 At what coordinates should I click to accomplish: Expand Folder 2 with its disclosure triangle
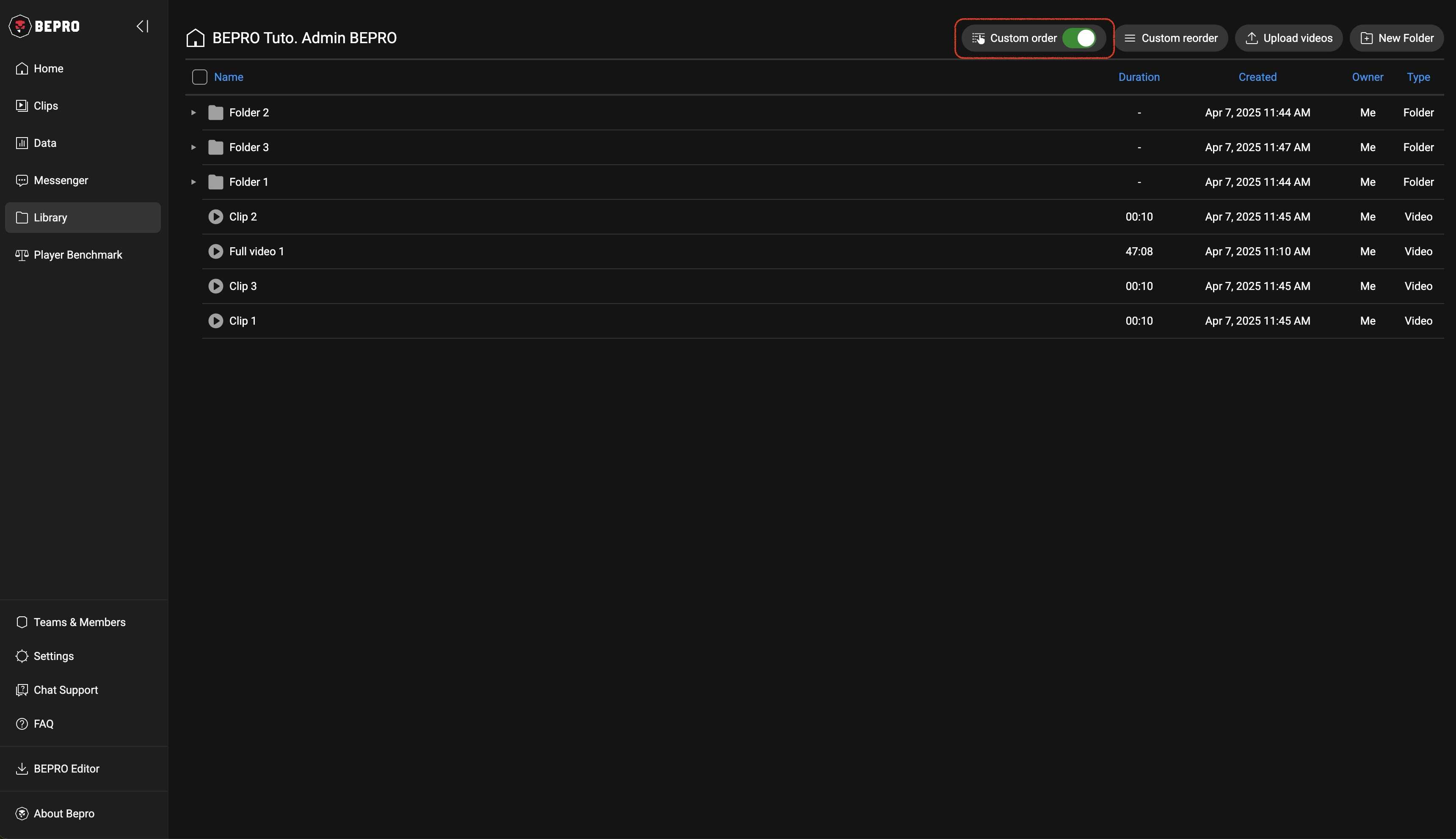[x=193, y=113]
